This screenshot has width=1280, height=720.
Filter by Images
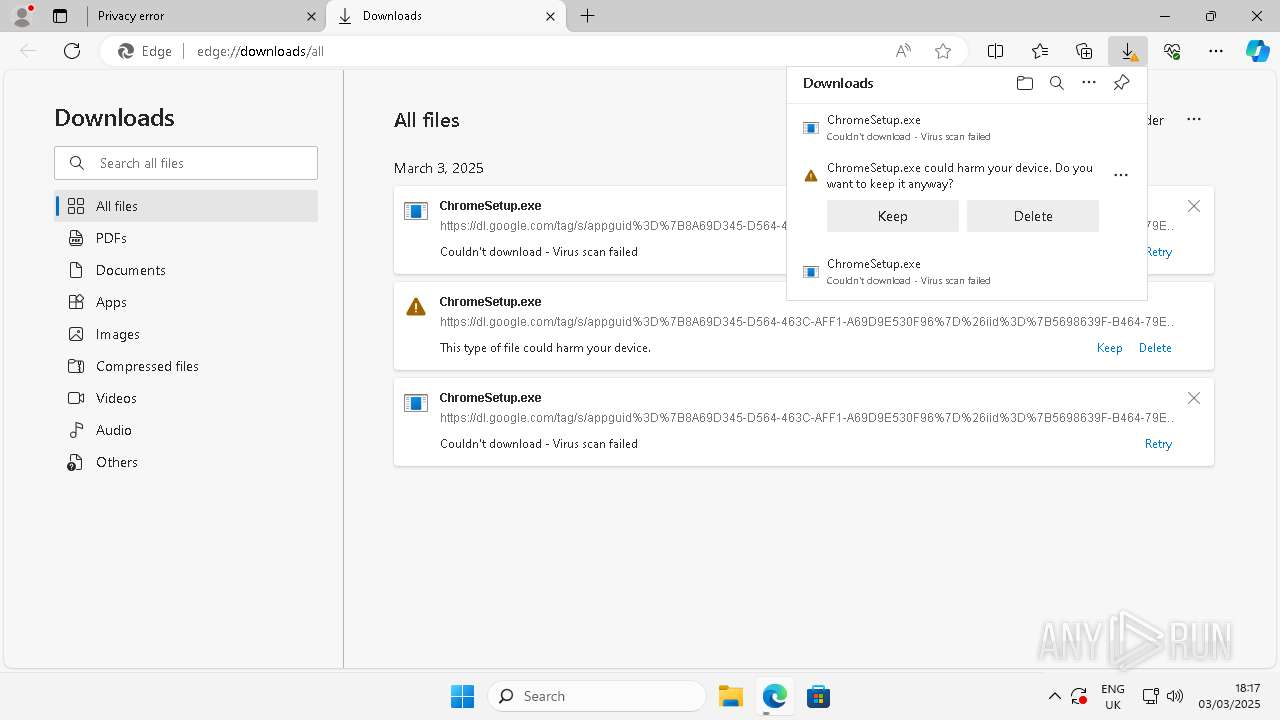(x=186, y=334)
